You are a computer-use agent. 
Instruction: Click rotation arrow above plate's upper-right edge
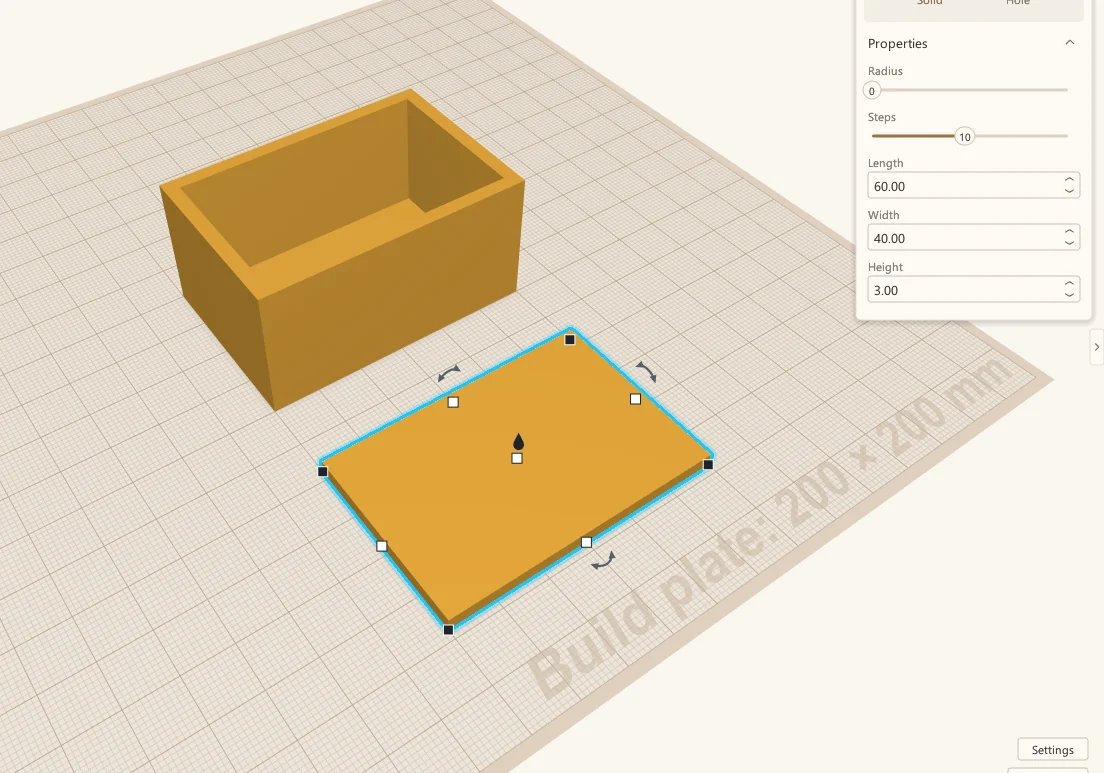tap(646, 372)
